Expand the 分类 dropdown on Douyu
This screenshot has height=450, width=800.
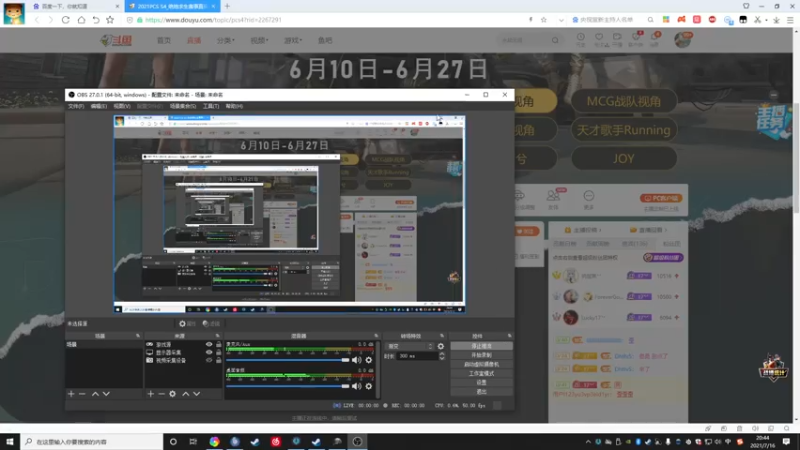pyautogui.click(x=225, y=40)
